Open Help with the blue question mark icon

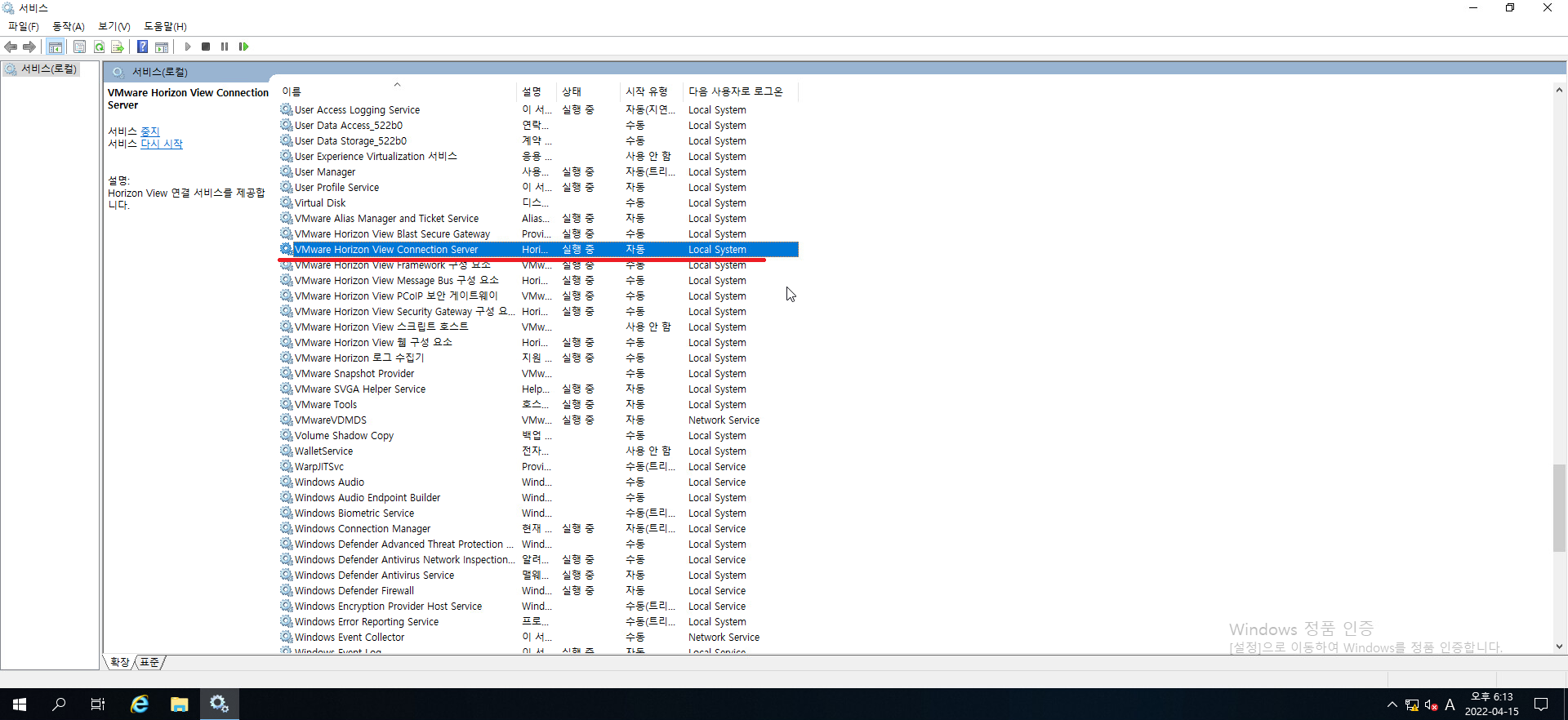[x=142, y=47]
